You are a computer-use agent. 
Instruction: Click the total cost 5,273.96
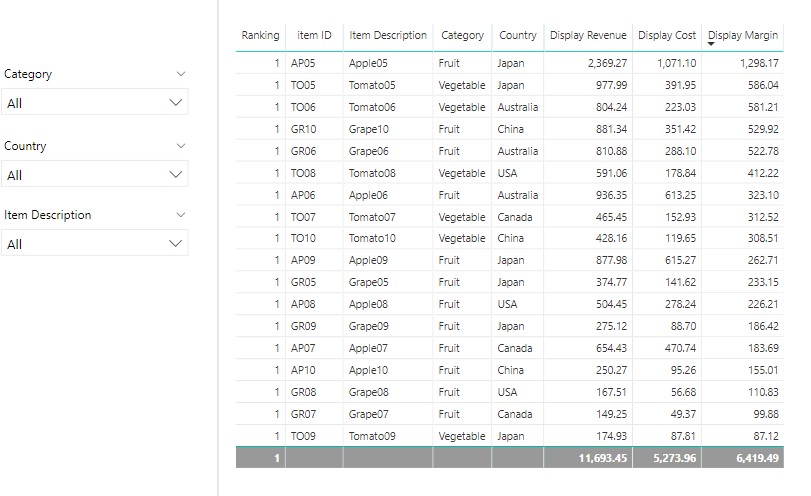tap(674, 458)
